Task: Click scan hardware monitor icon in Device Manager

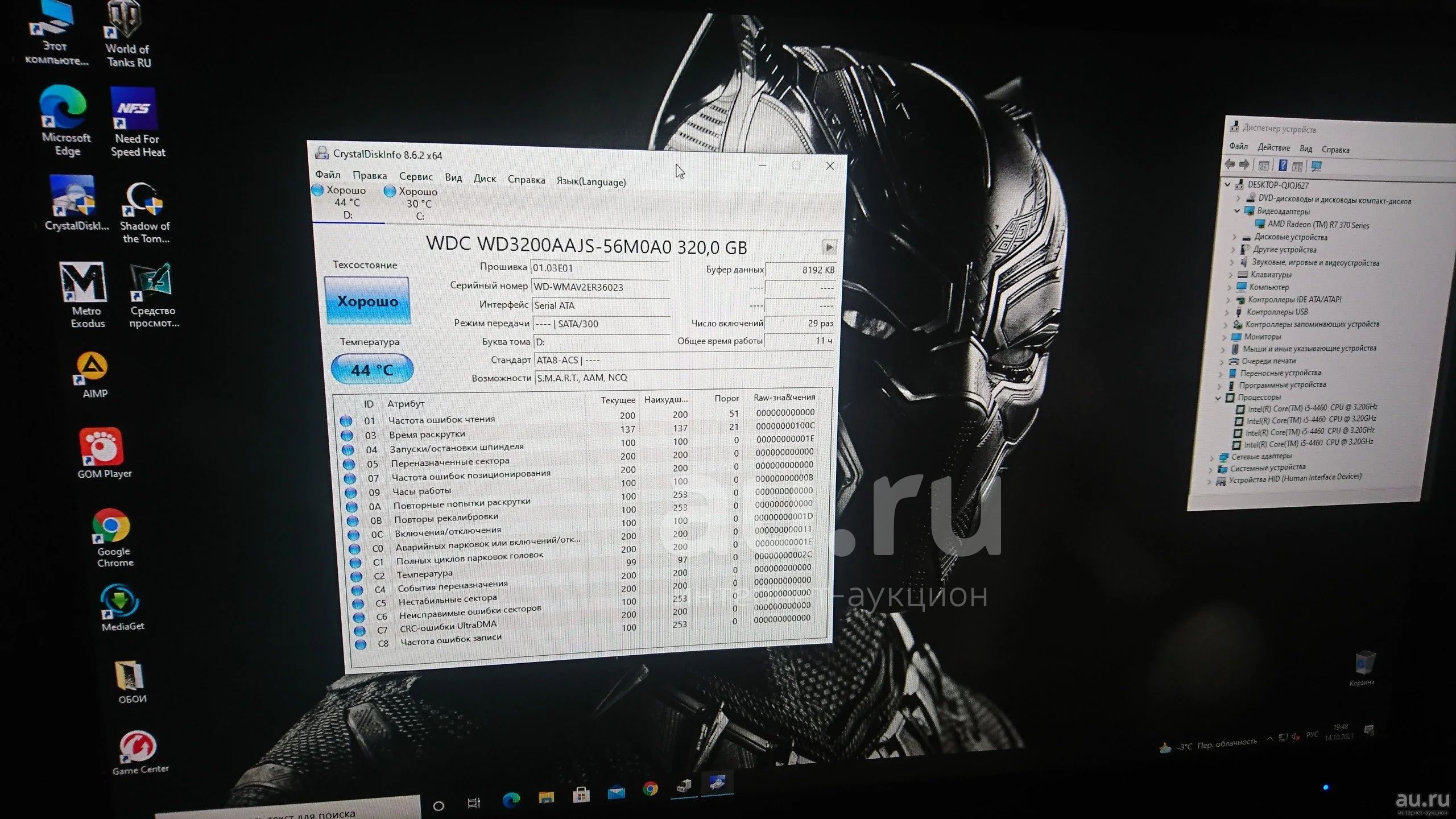Action: point(1316,166)
